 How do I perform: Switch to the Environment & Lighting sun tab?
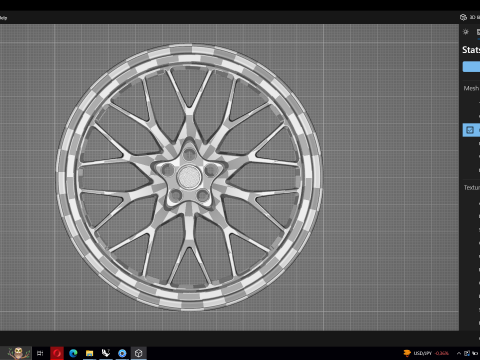point(466,32)
